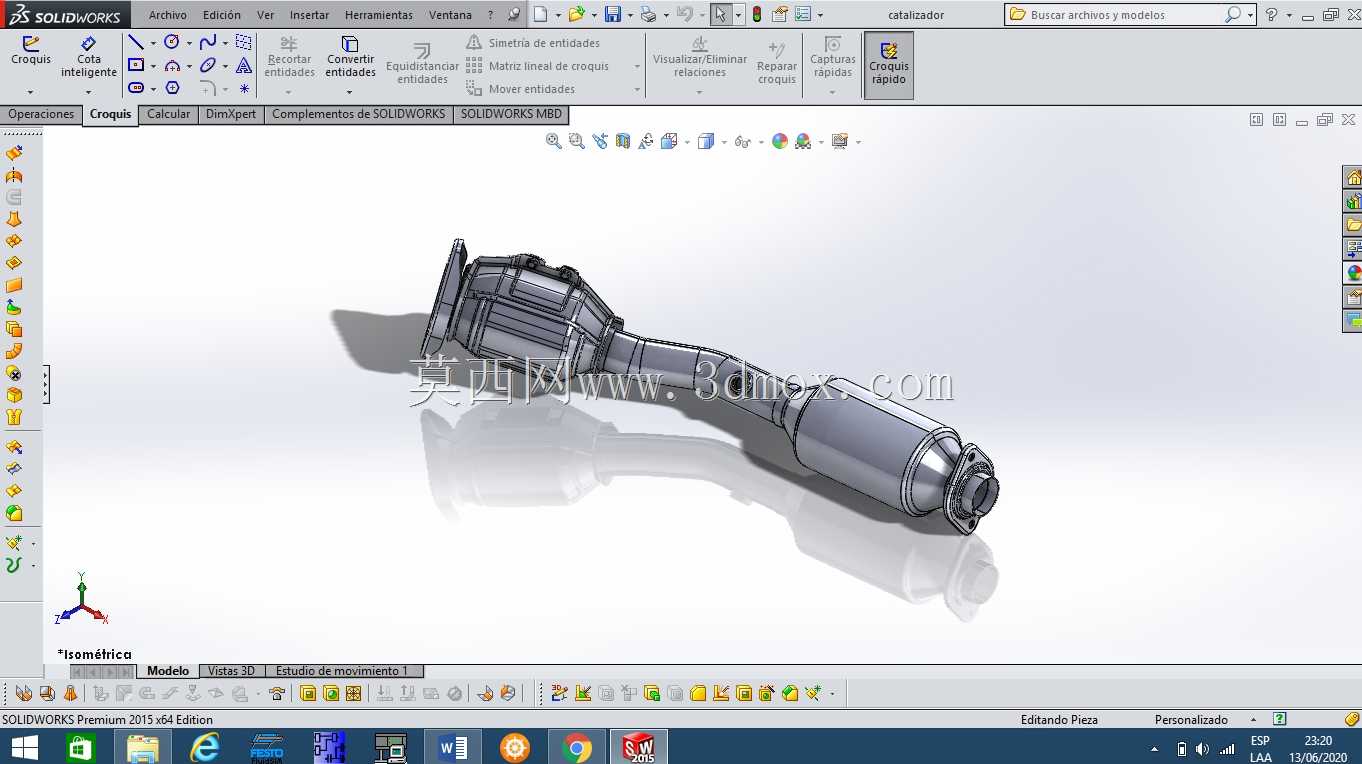Click the Reparar croquis button
The height and width of the screenshot is (764, 1362).
[x=777, y=62]
